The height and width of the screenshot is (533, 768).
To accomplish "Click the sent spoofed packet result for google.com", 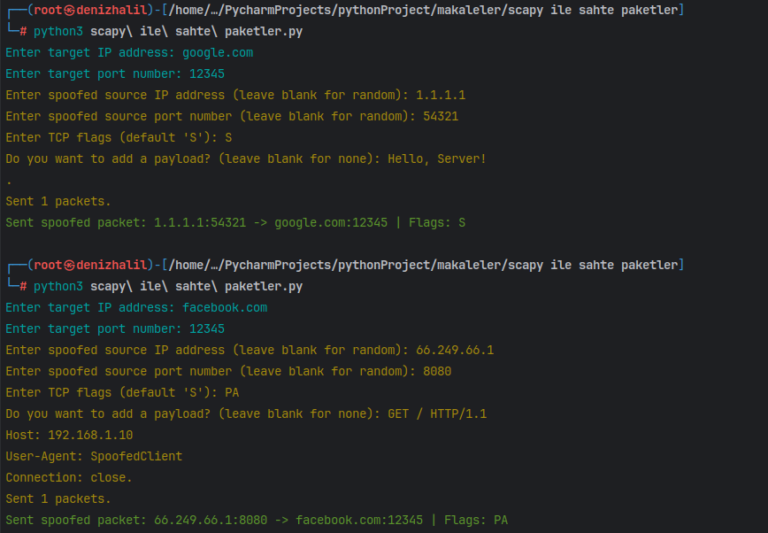I will [235, 222].
